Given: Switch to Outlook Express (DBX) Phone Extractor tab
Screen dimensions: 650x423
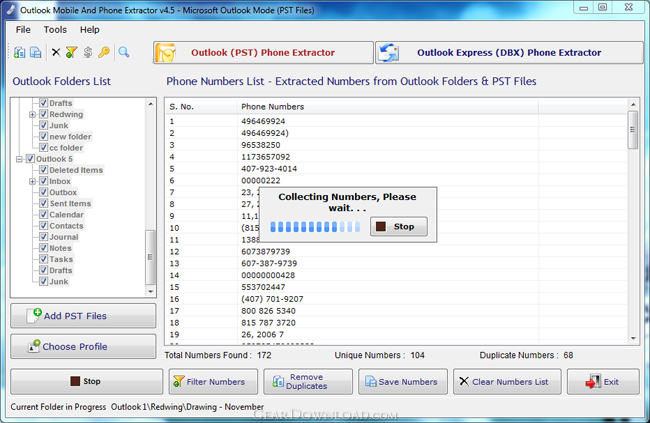Looking at the screenshot, I should point(509,53).
